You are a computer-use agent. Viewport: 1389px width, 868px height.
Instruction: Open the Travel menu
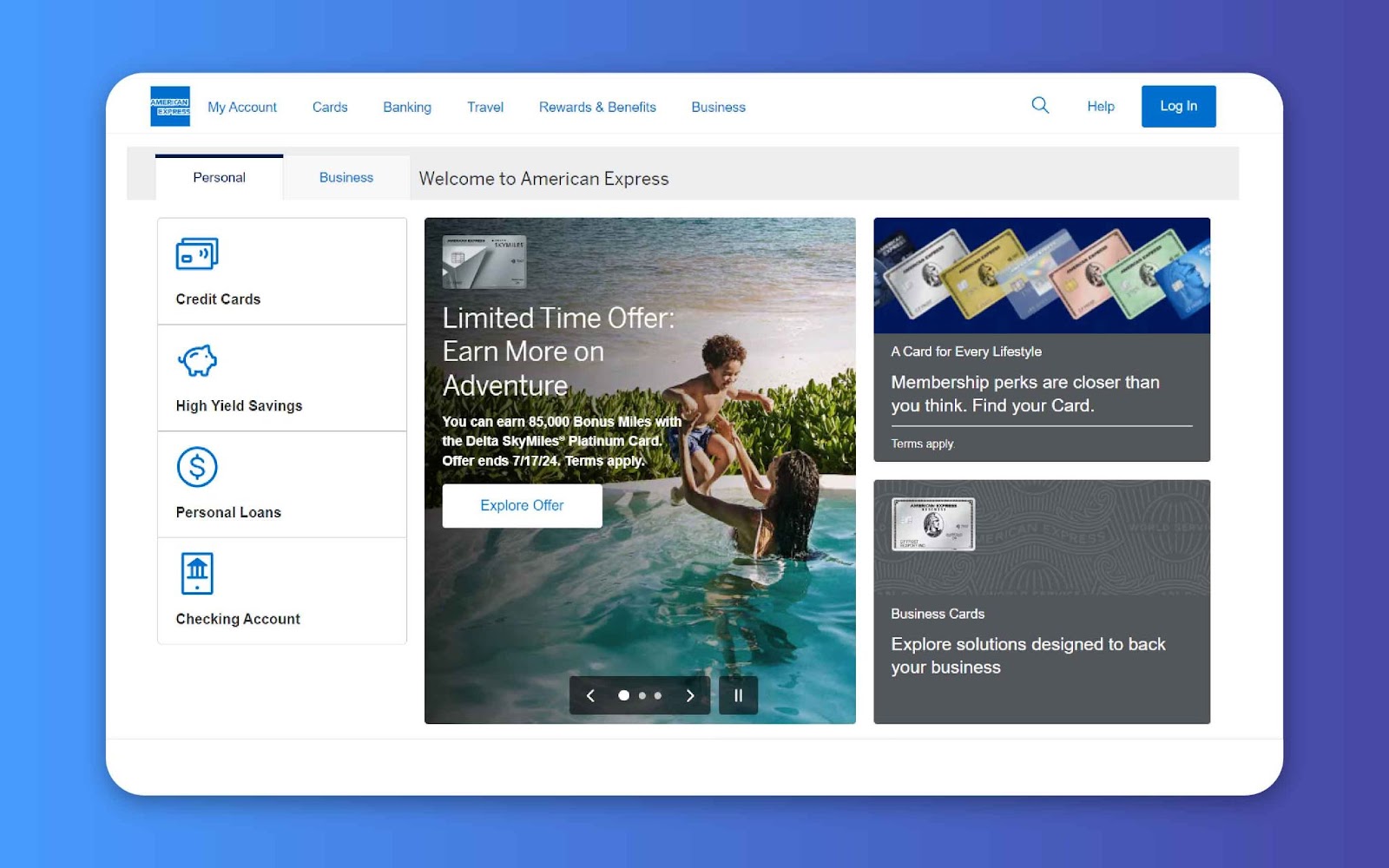point(485,107)
